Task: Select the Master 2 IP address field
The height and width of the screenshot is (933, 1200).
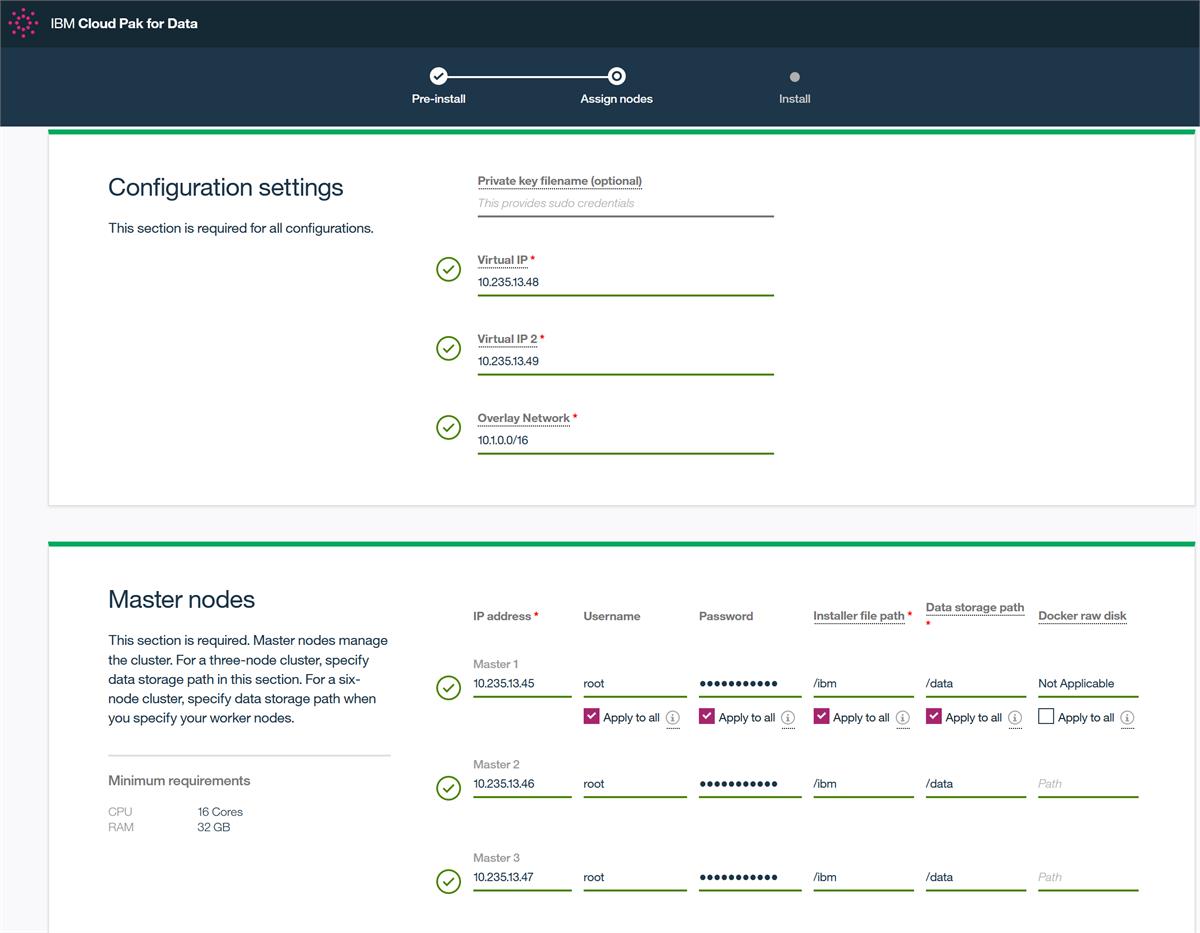Action: 522,784
